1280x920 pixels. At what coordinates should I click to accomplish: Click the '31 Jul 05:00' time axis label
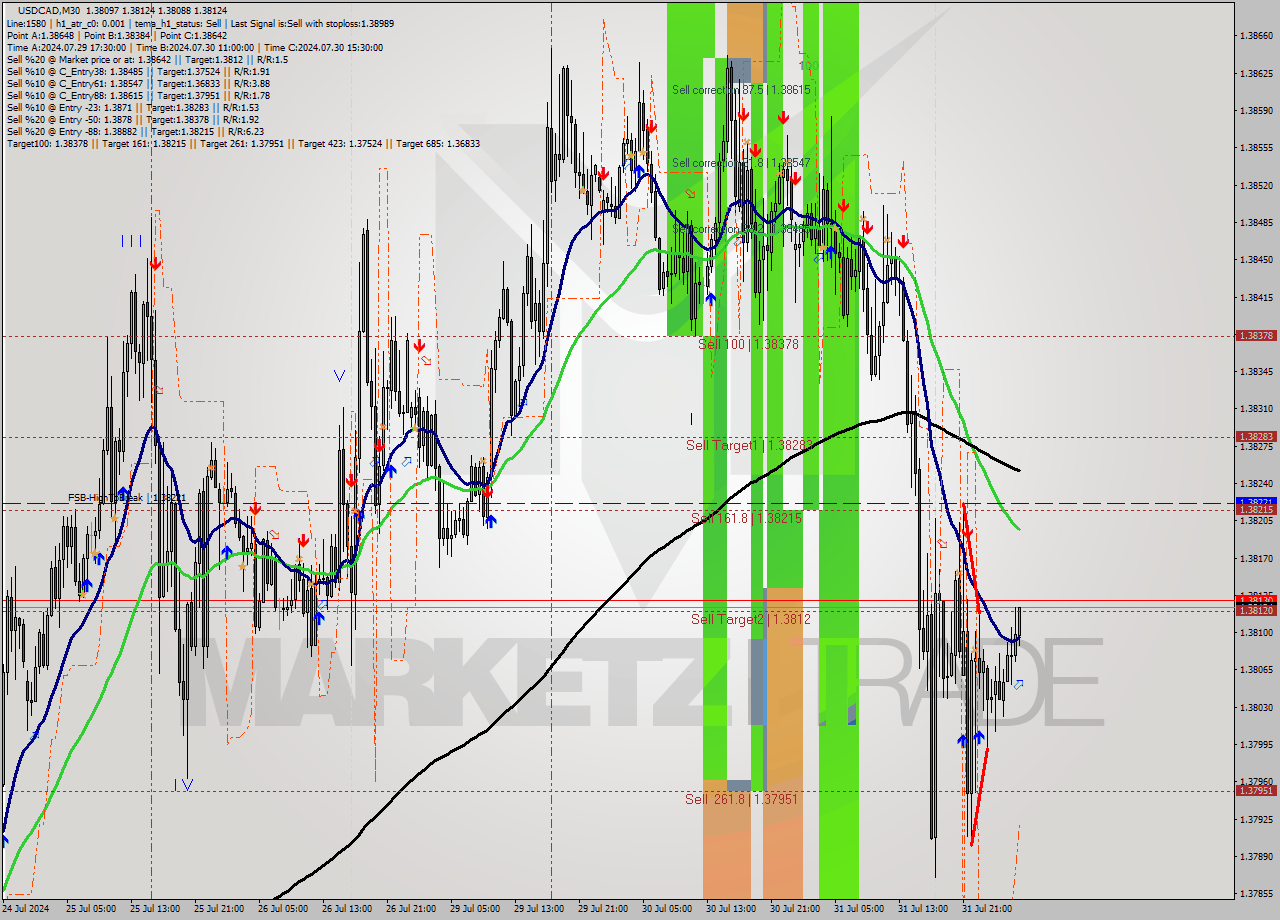coord(858,909)
